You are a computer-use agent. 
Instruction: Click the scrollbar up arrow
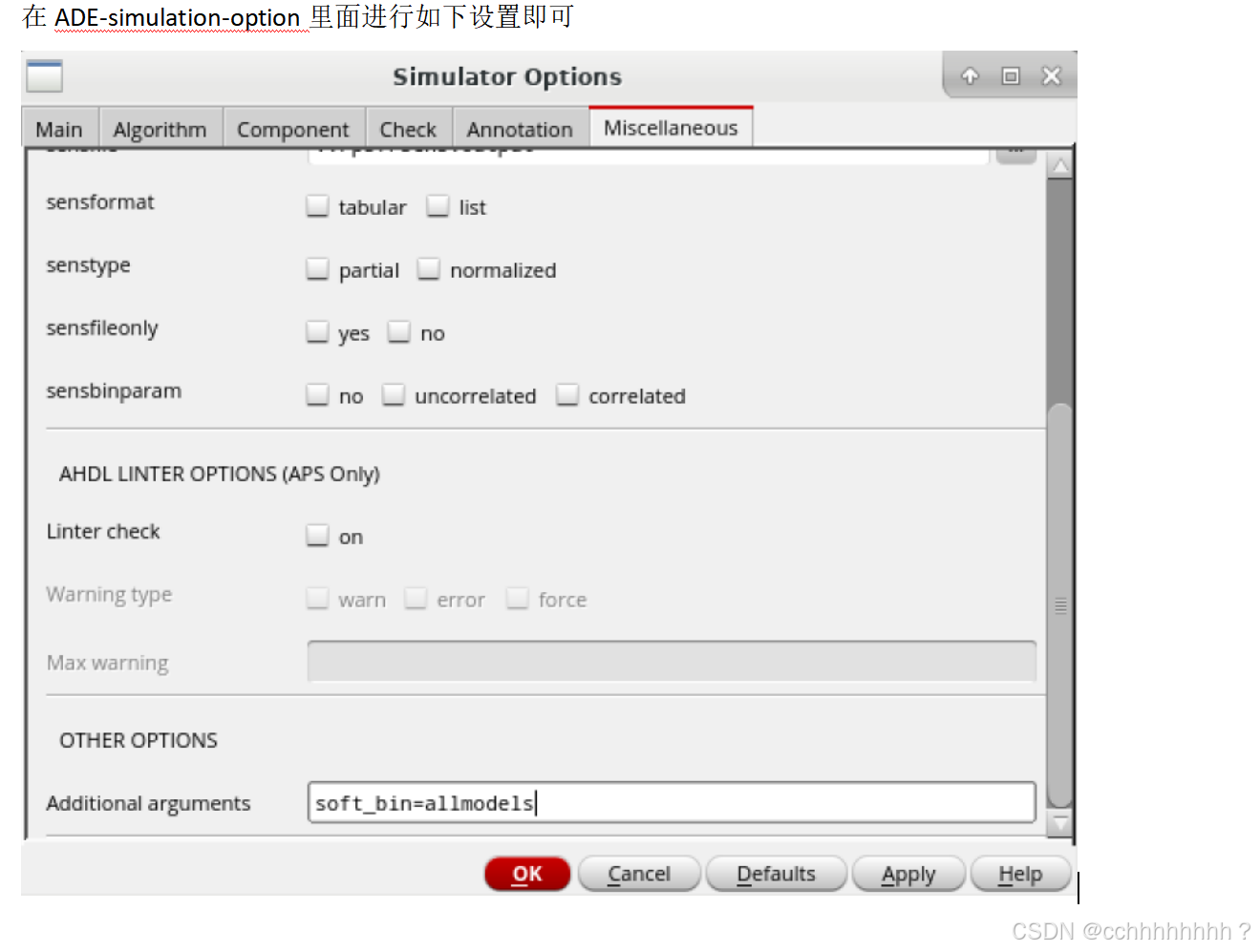1059,166
